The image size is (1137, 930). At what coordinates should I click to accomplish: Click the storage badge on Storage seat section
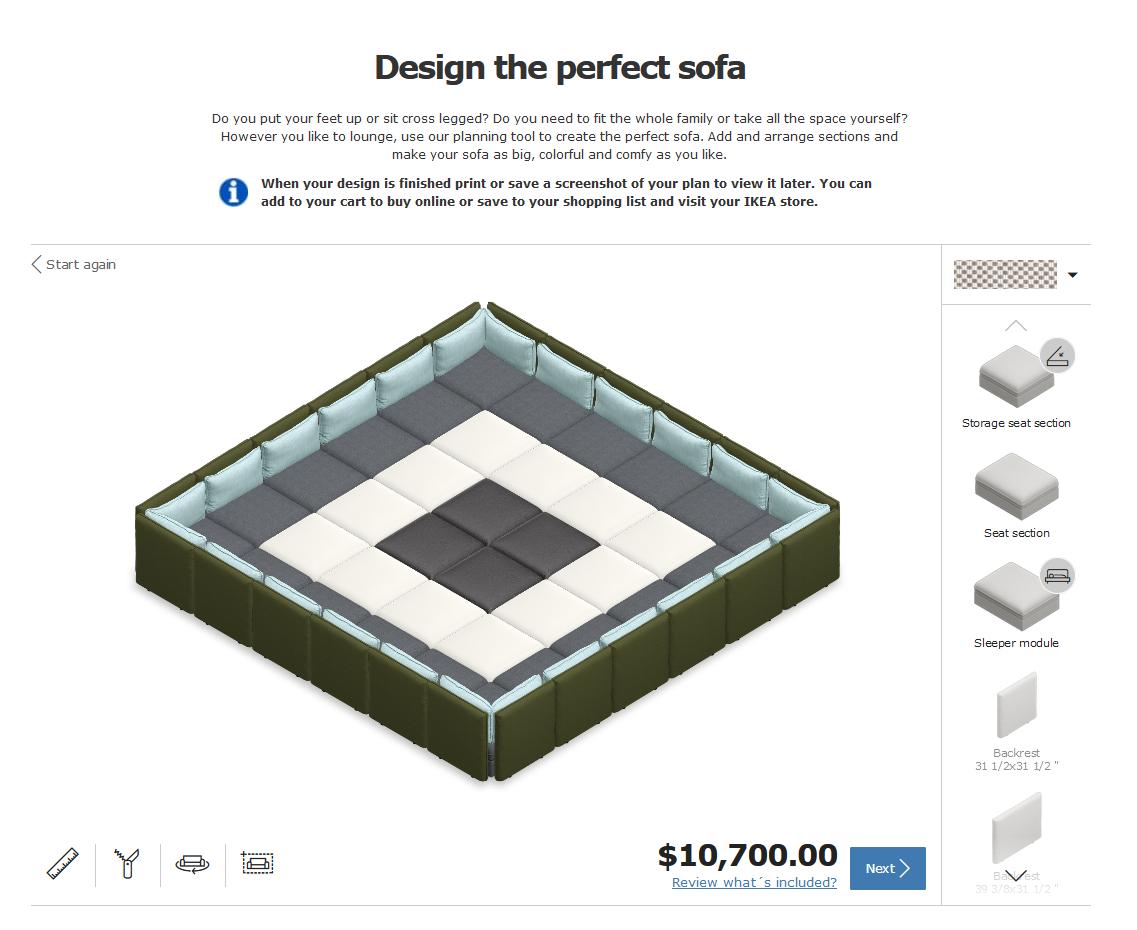[1058, 355]
